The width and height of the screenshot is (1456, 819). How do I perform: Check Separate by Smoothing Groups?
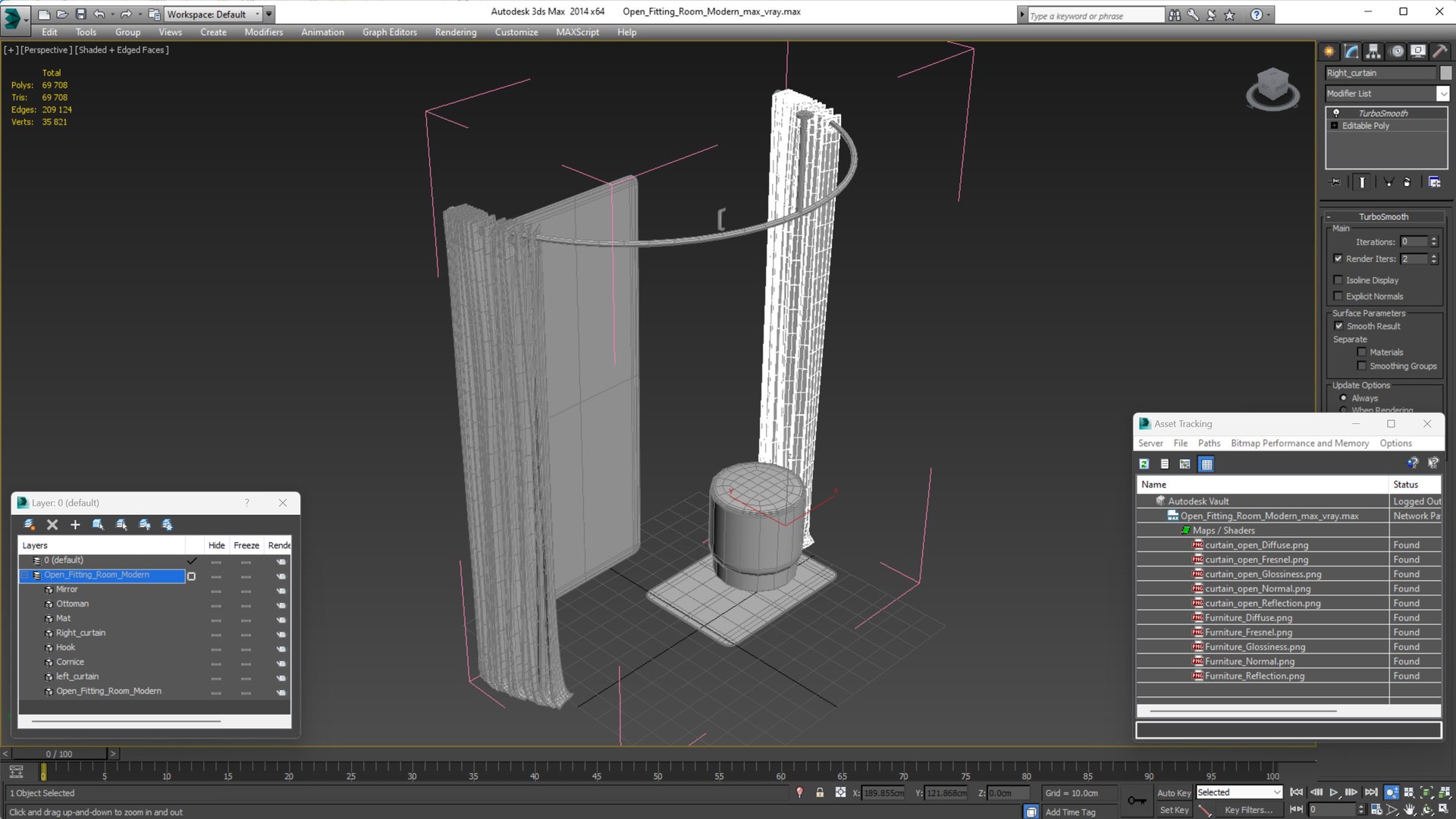pyautogui.click(x=1362, y=366)
